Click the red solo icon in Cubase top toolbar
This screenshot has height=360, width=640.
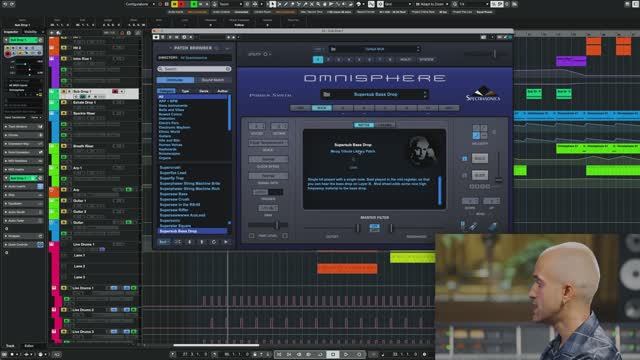pos(181,4)
